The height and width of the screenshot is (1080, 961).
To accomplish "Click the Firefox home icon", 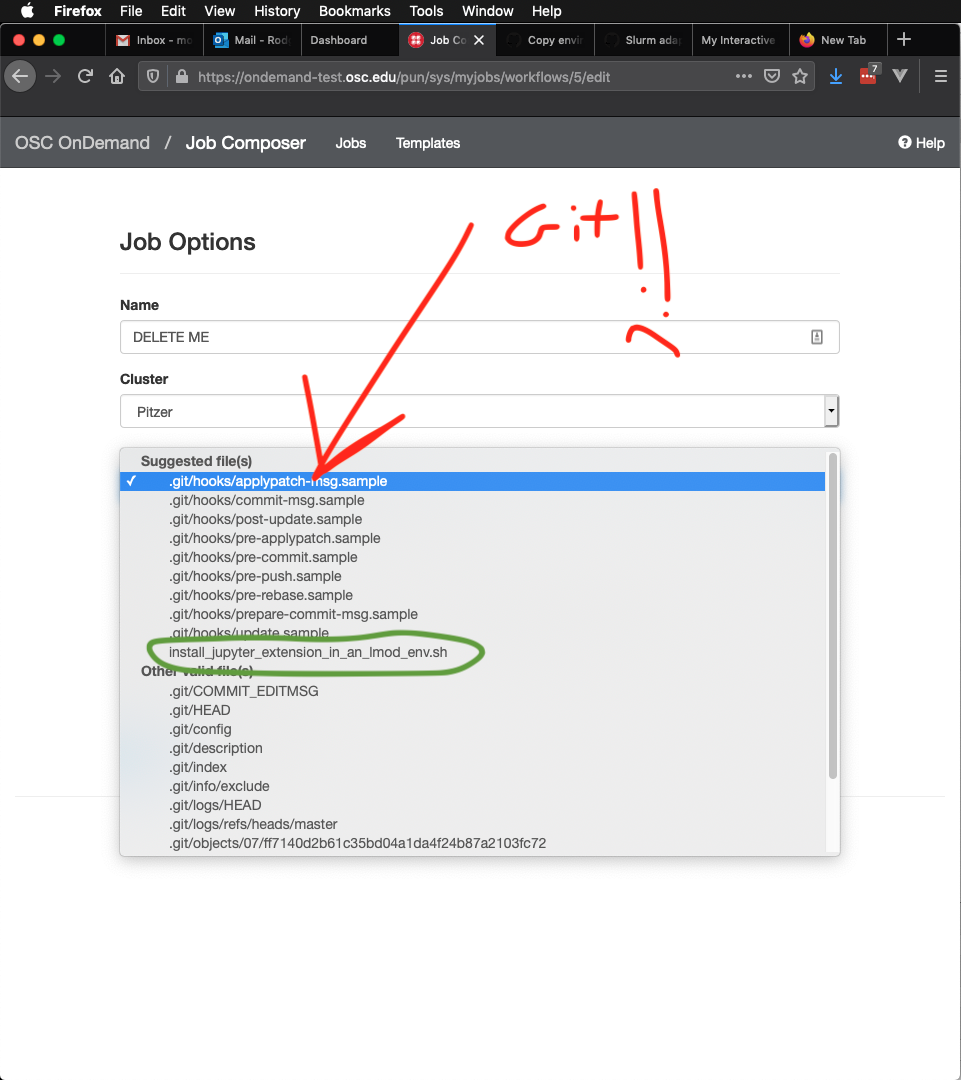I will (117, 75).
